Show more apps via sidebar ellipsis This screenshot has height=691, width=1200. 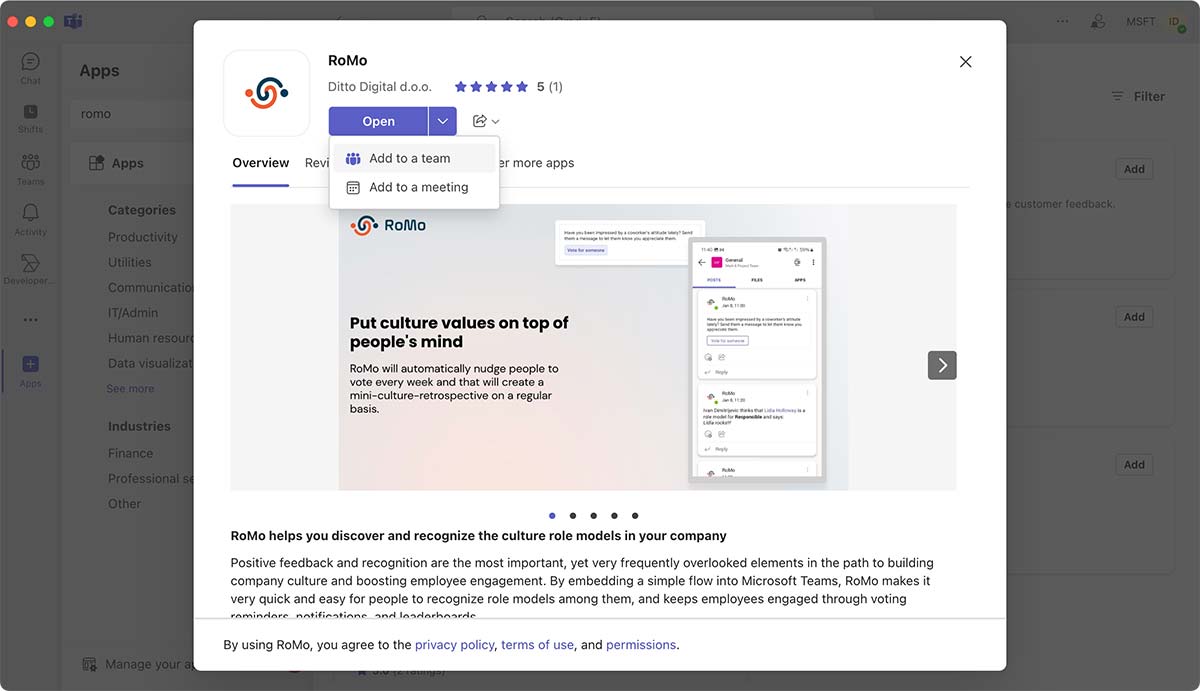30,320
